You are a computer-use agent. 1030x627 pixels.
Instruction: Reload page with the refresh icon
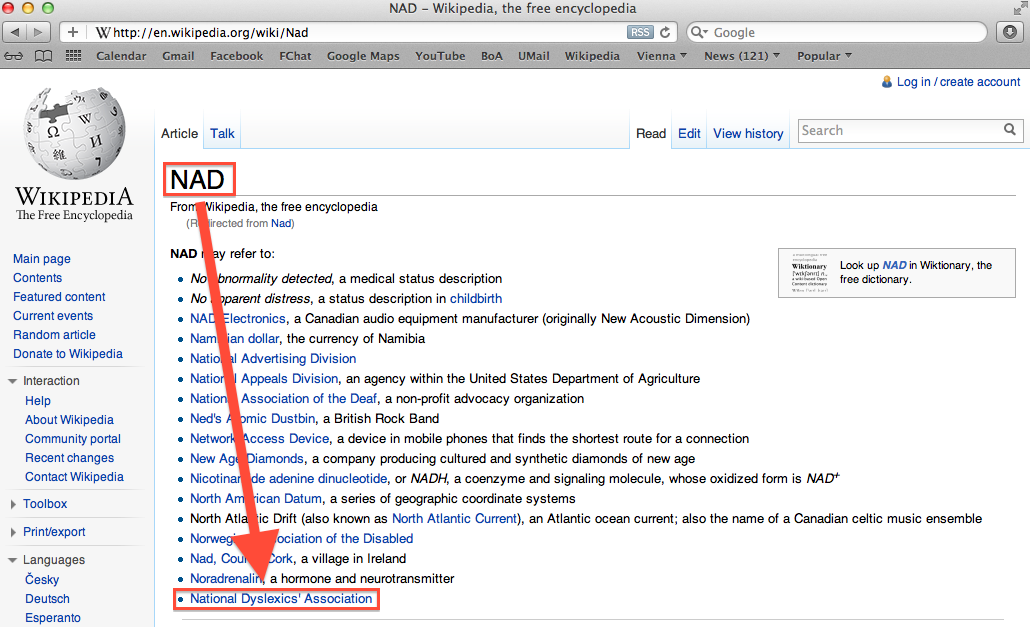(x=666, y=32)
